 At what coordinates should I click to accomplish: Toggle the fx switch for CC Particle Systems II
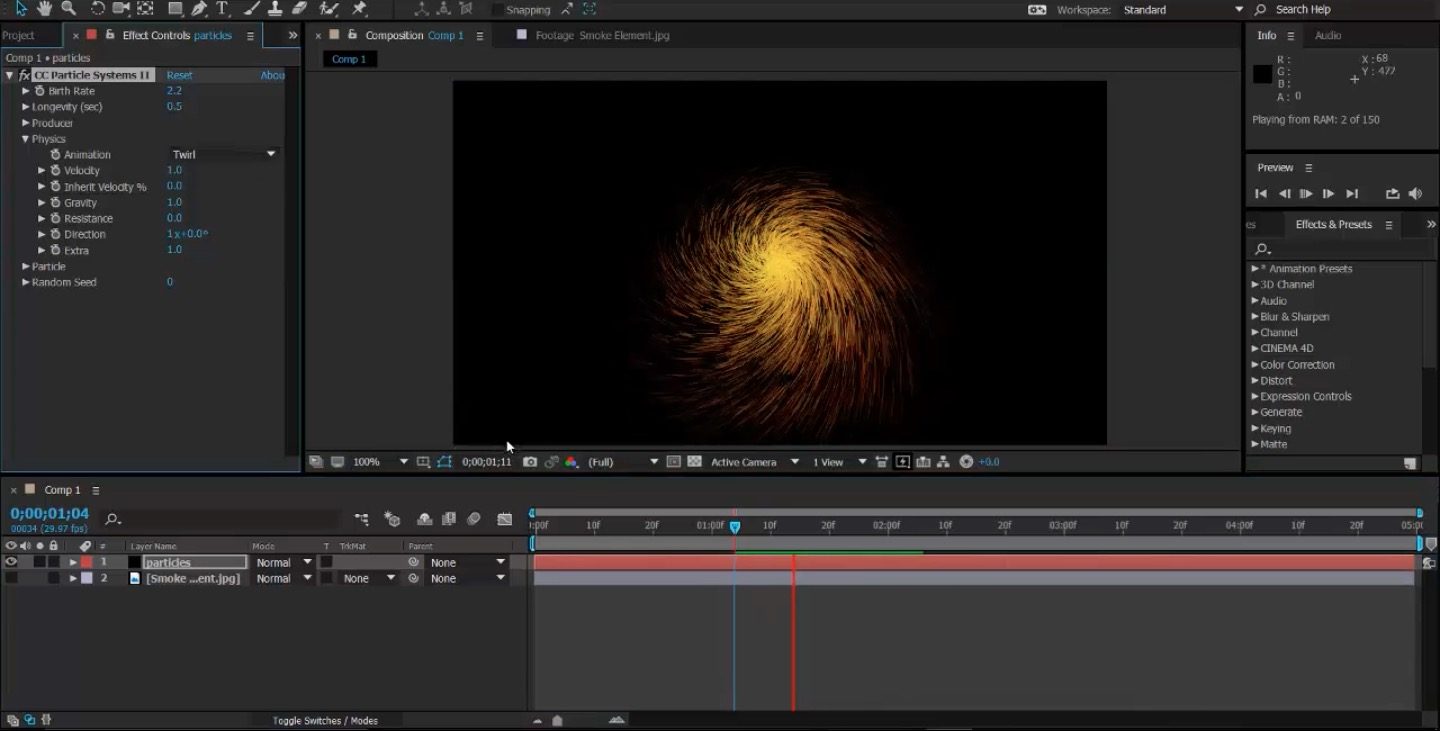tap(24, 75)
